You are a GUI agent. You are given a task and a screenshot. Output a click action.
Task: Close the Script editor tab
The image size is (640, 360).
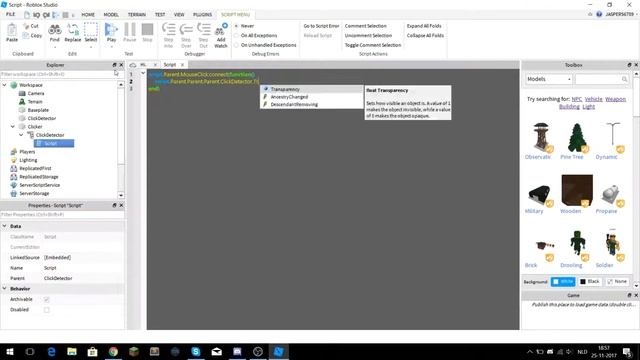pos(182,65)
